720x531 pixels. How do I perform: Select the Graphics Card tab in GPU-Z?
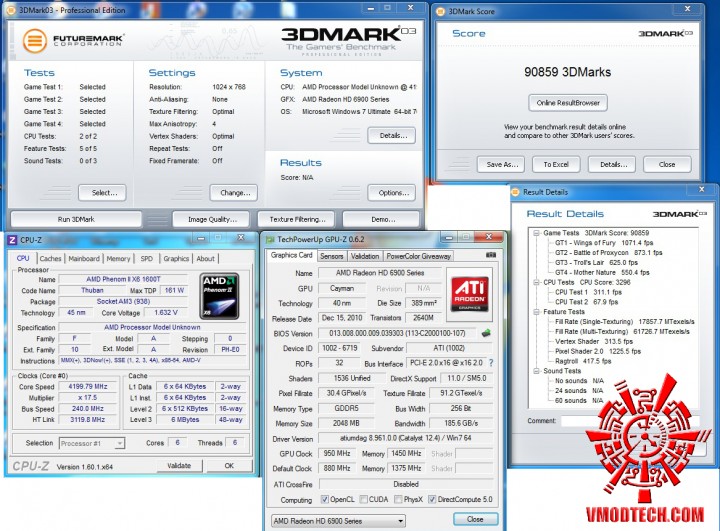[x=292, y=255]
